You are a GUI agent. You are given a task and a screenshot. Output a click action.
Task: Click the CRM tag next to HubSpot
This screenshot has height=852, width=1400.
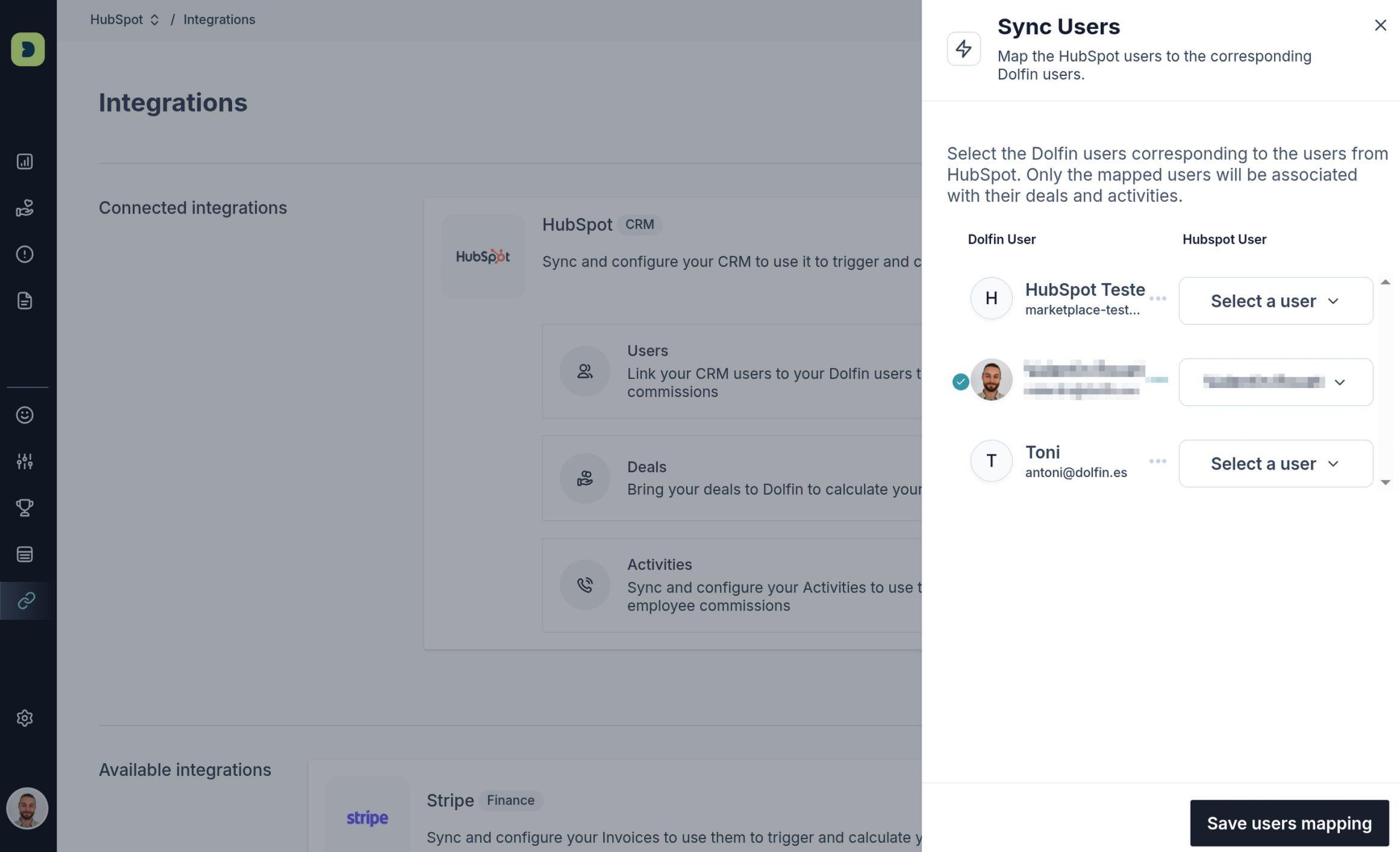click(639, 224)
